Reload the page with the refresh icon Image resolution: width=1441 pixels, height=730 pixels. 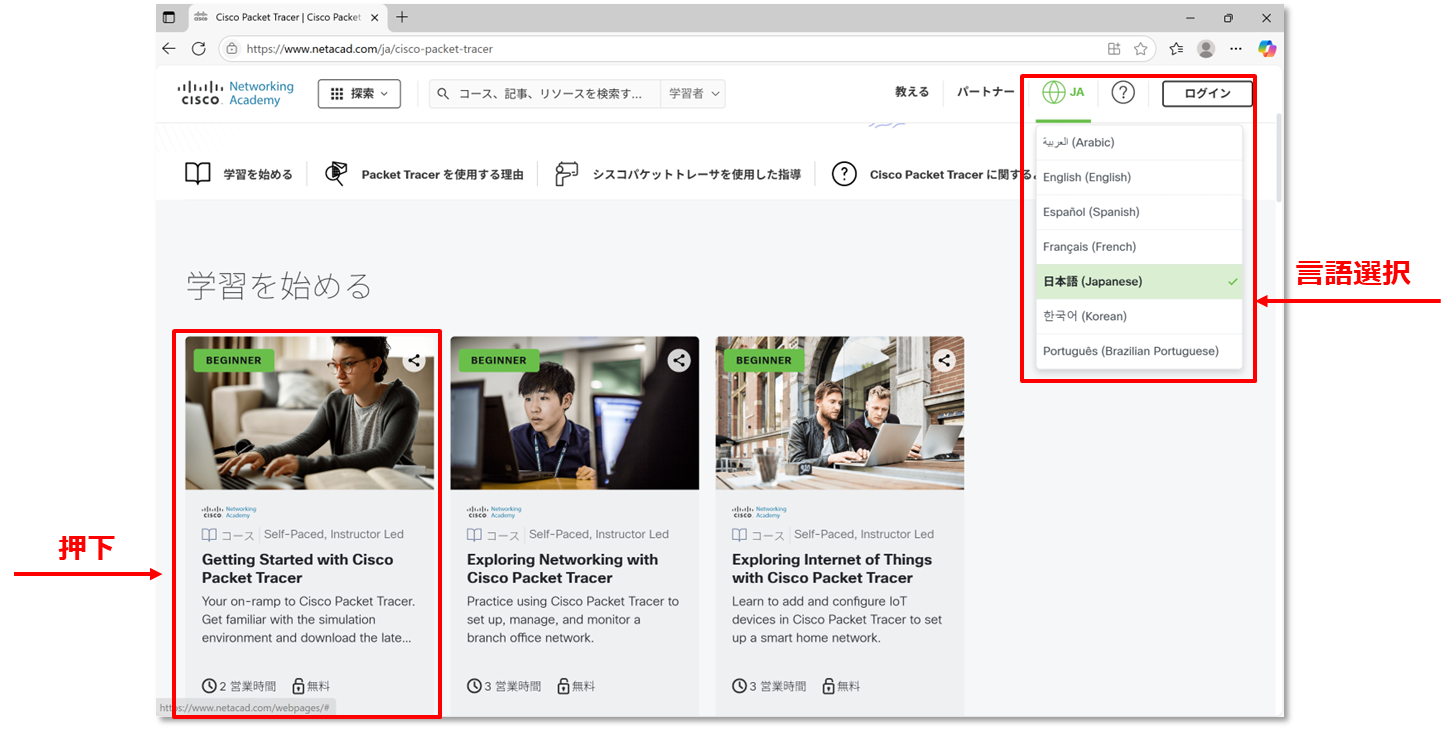coord(198,48)
